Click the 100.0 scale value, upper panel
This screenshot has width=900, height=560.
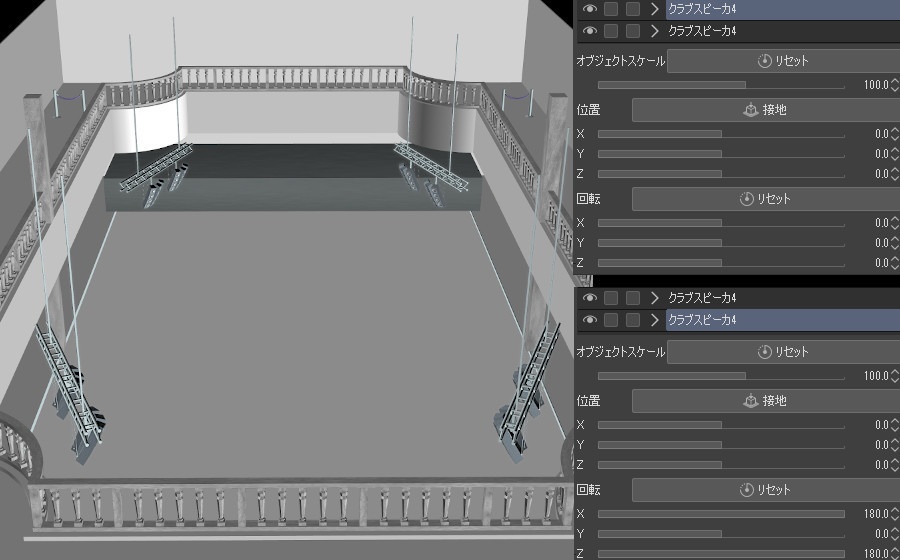pos(876,85)
